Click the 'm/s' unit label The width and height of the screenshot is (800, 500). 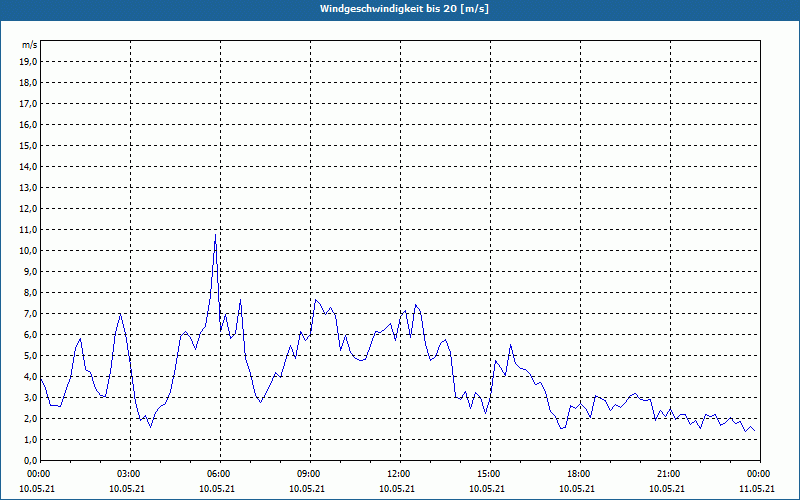[x=30, y=45]
